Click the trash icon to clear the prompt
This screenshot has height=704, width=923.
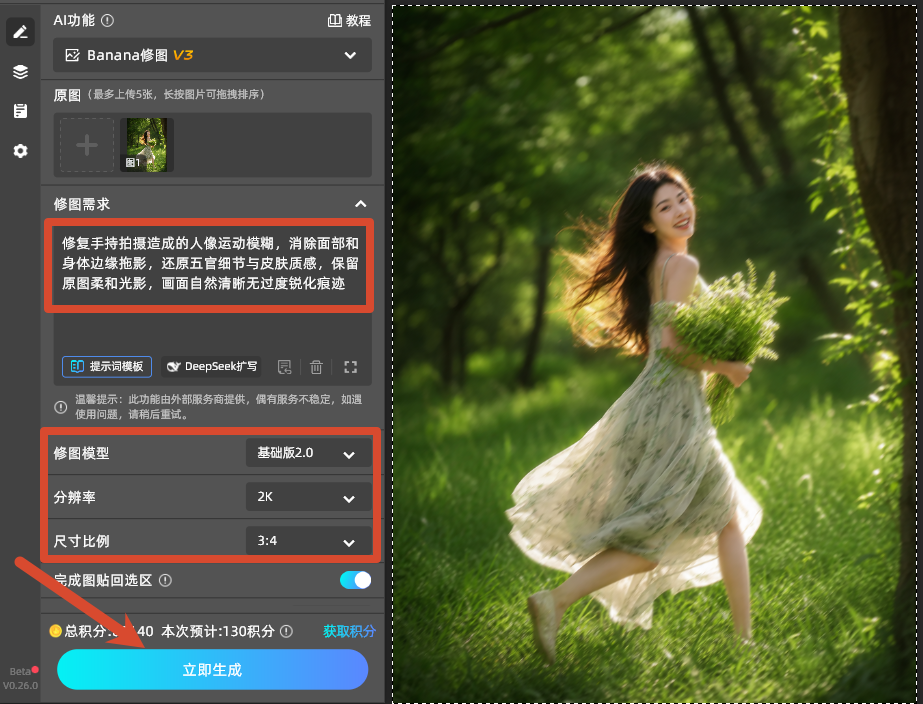(316, 367)
